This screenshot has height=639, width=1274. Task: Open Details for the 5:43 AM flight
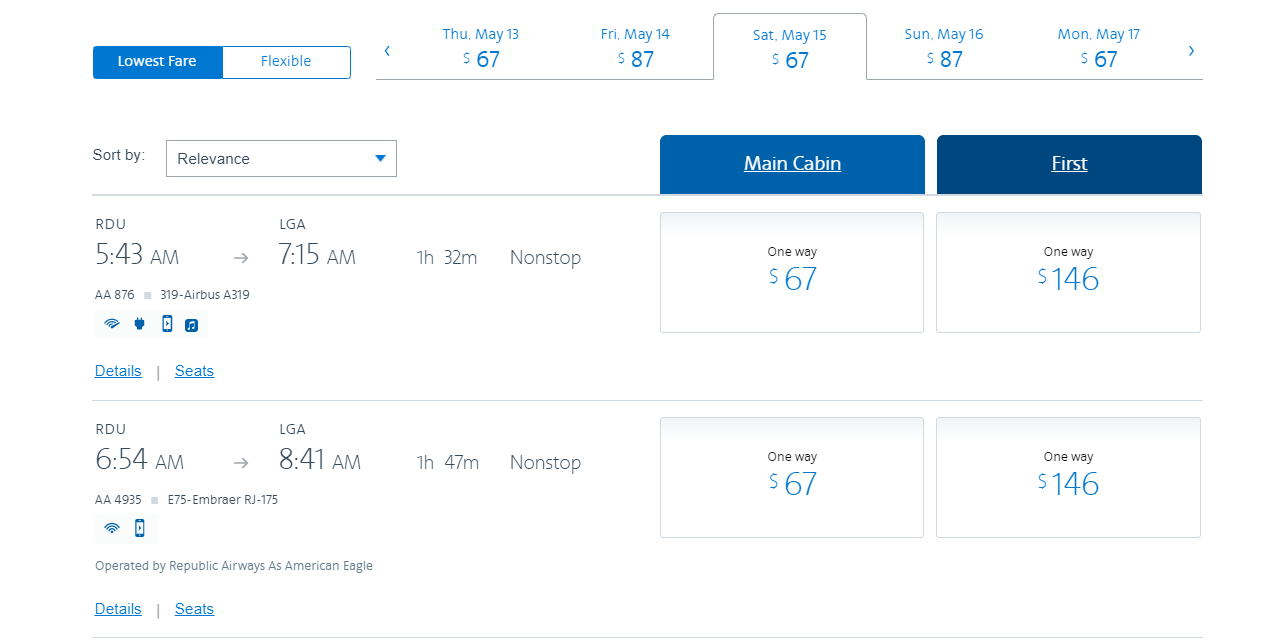118,371
